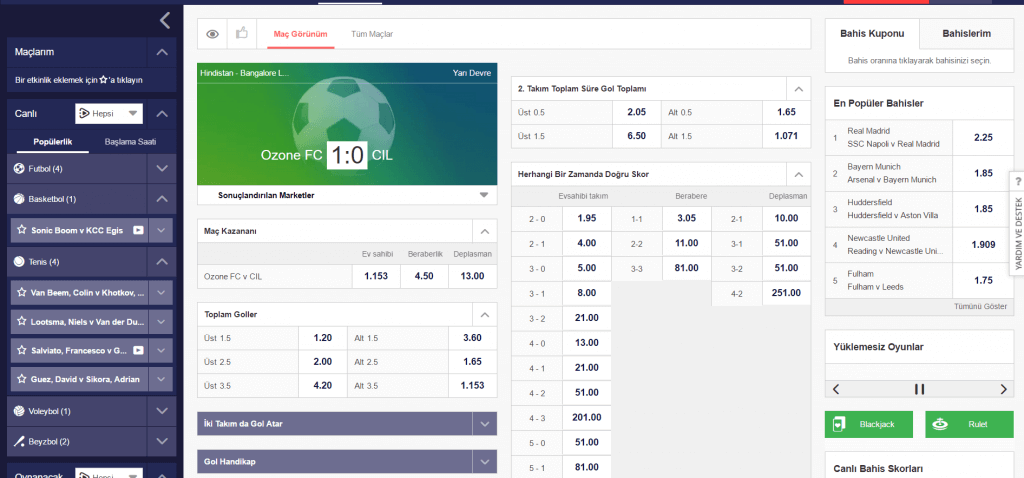
Task: Click the video icon on Salviato, Francesco match
Action: [139, 350]
